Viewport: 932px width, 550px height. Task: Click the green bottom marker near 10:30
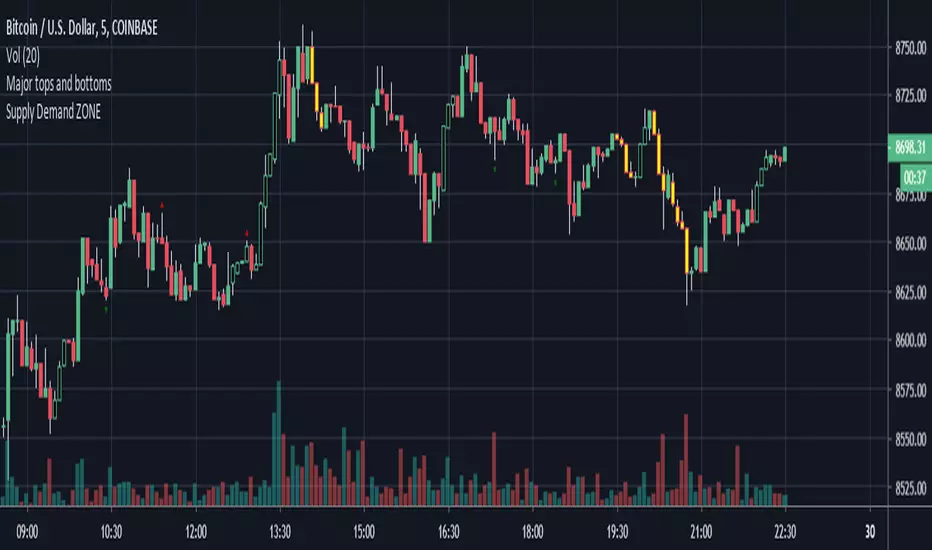107,309
